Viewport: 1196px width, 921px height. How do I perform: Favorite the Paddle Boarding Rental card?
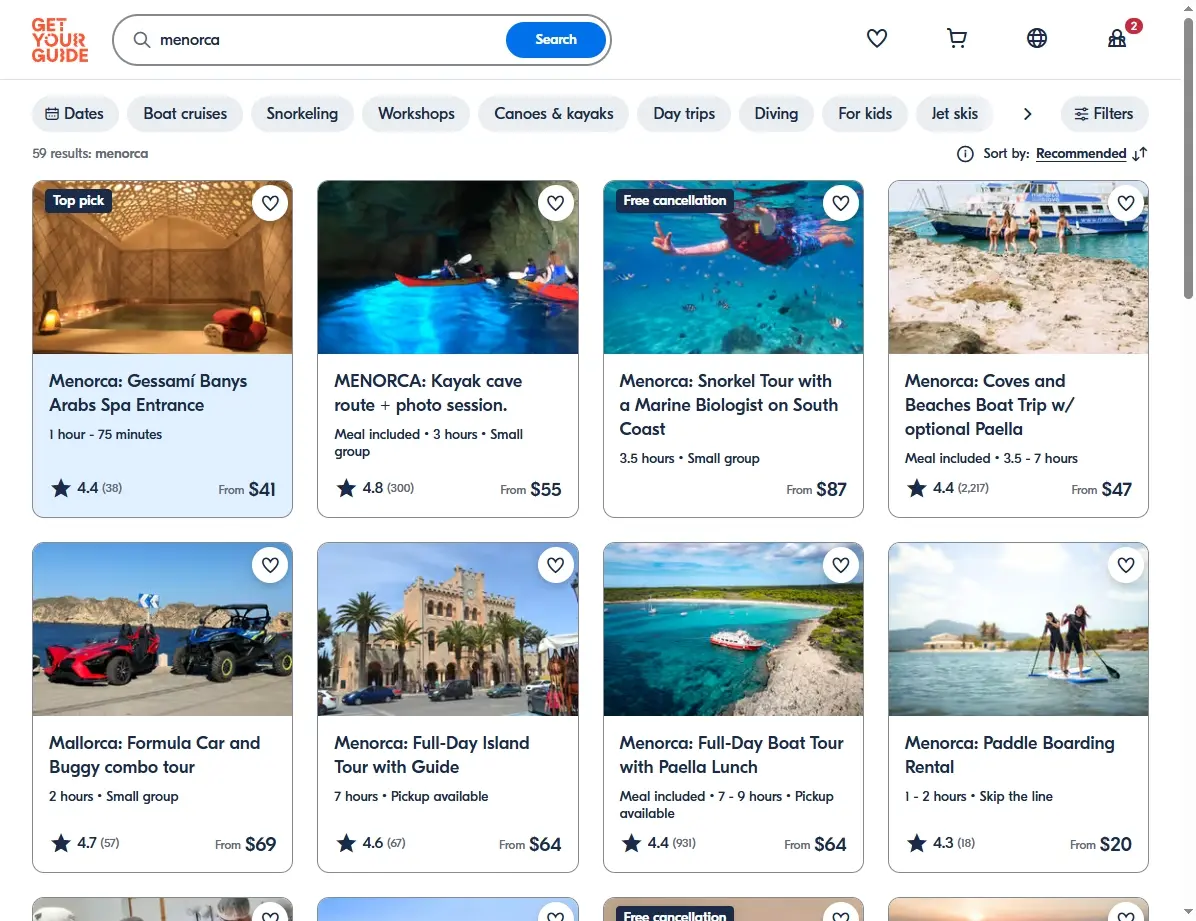click(1126, 565)
